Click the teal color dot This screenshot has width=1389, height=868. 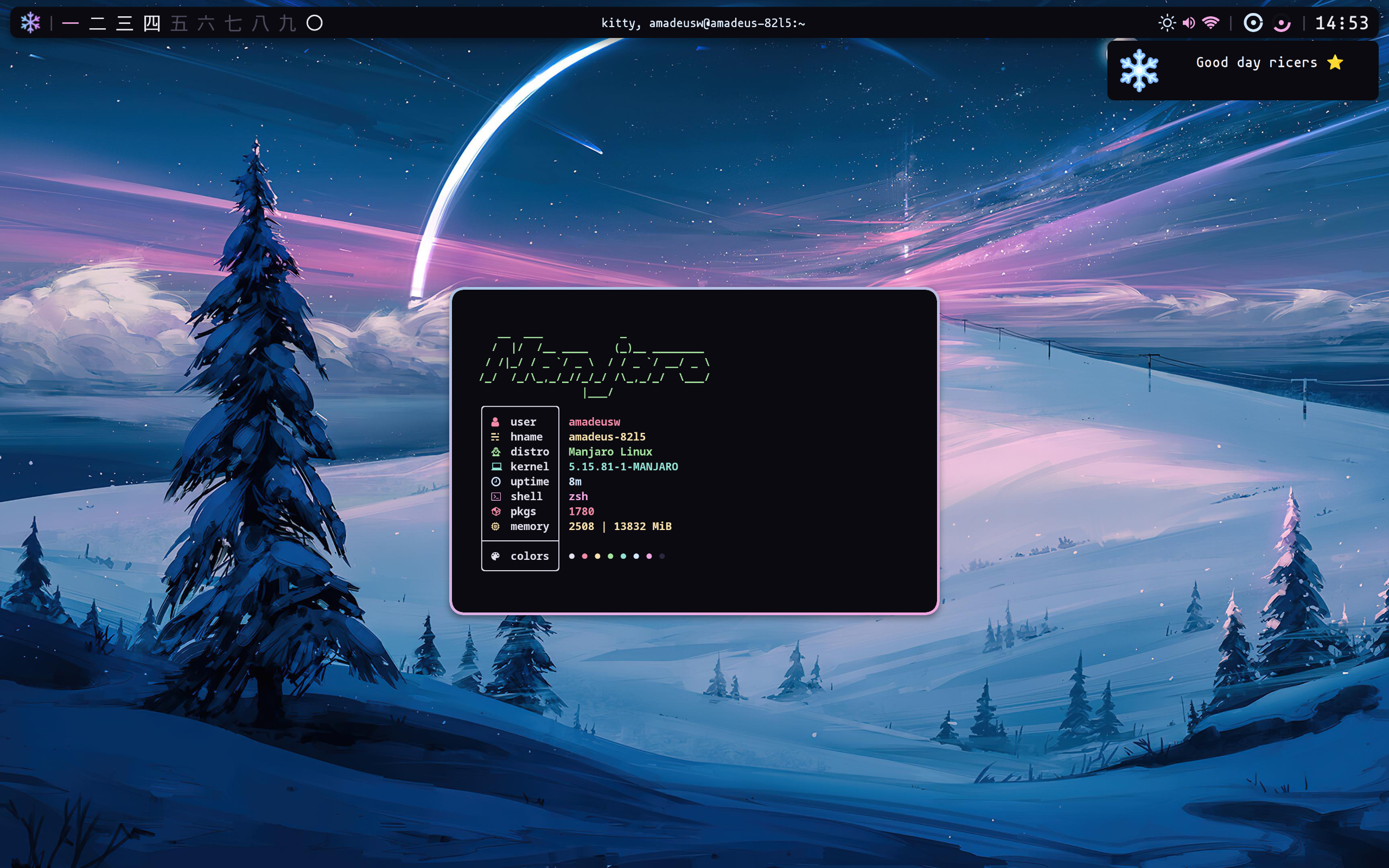pyautogui.click(x=623, y=556)
